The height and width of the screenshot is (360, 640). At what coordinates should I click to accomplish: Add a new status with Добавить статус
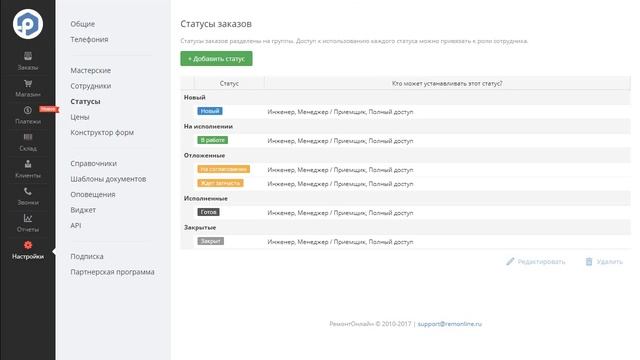216,58
